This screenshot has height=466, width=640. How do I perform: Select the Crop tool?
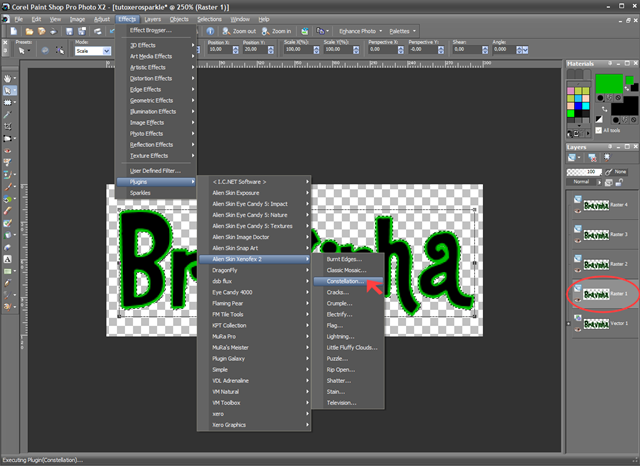pyautogui.click(x=7, y=126)
